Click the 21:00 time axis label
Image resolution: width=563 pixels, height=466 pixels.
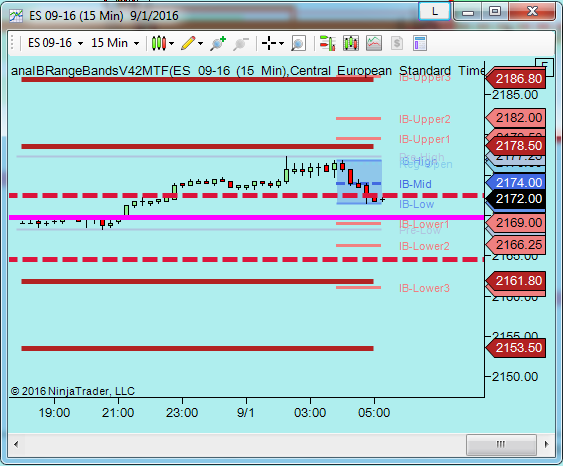click(x=118, y=413)
